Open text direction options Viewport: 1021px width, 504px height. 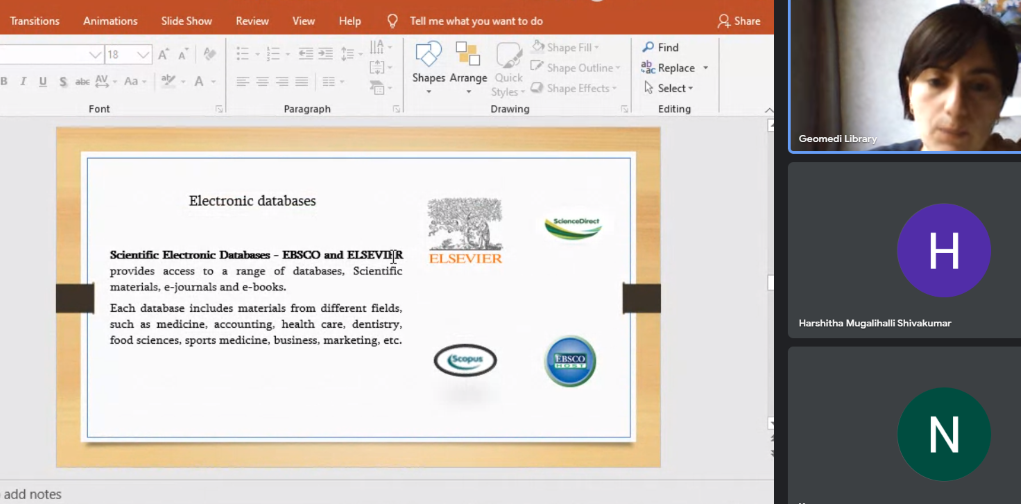380,48
